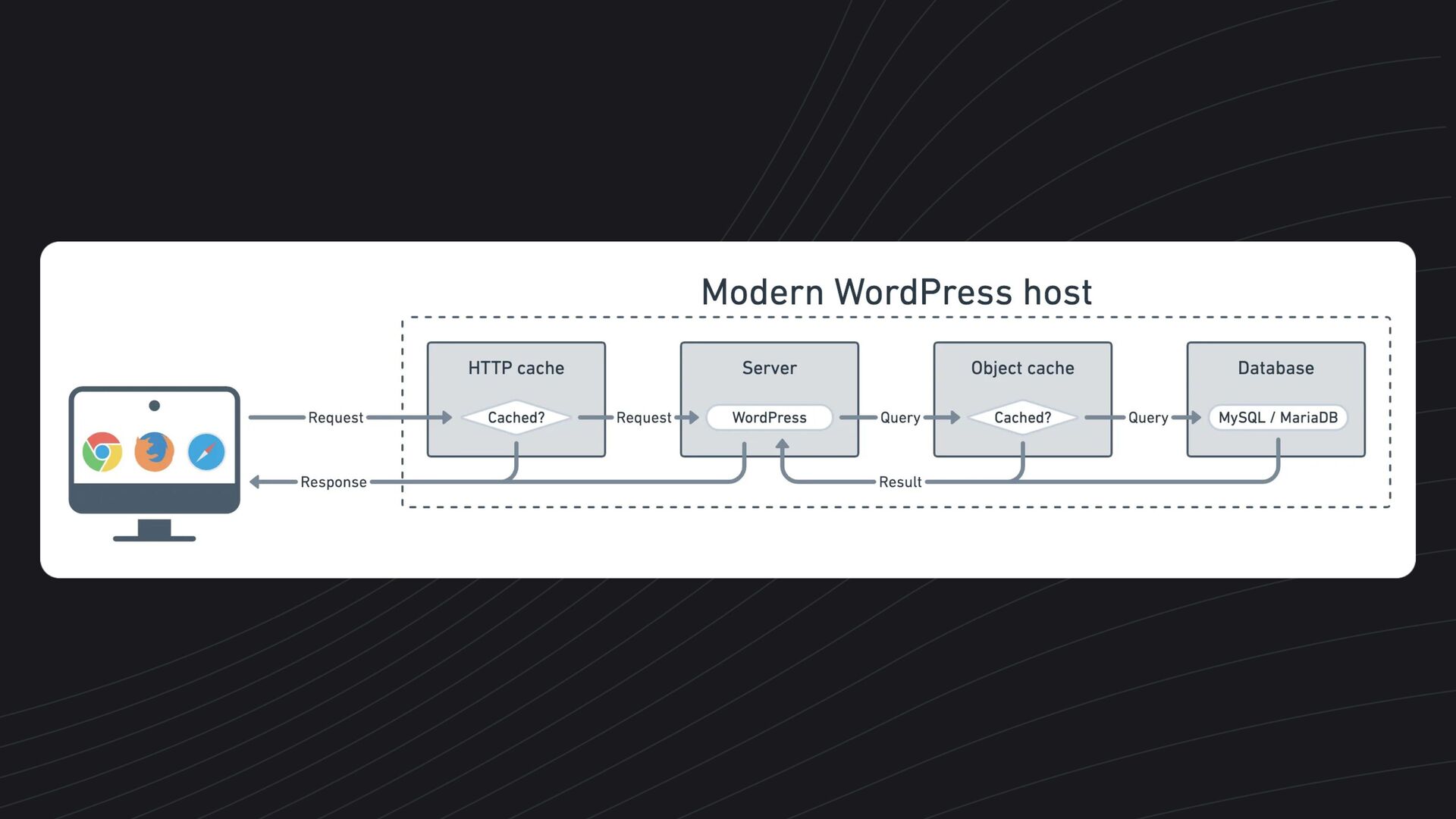Click the Request label near the monitor
This screenshot has height=819, width=1456.
[x=335, y=418]
